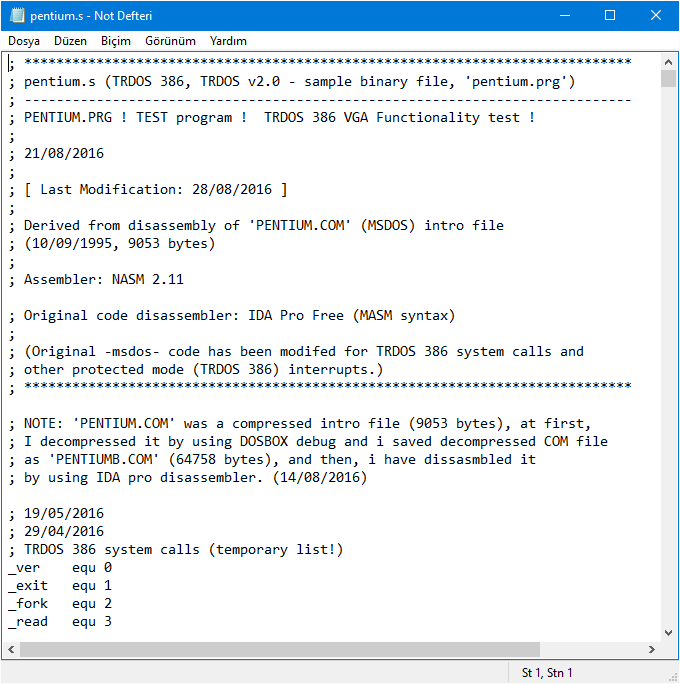The width and height of the screenshot is (680, 684).
Task: Click the 'by using IDA pro disassembler' line
Action: [188, 478]
